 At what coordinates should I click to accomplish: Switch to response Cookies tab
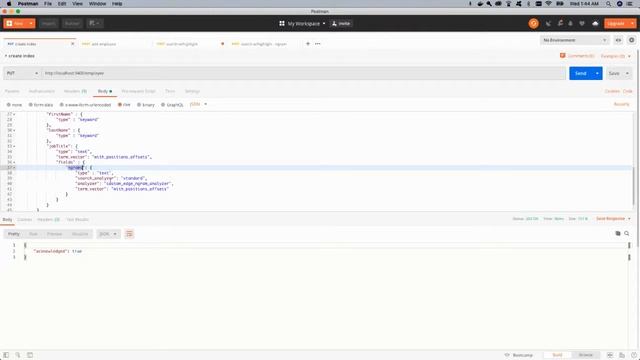(x=24, y=220)
